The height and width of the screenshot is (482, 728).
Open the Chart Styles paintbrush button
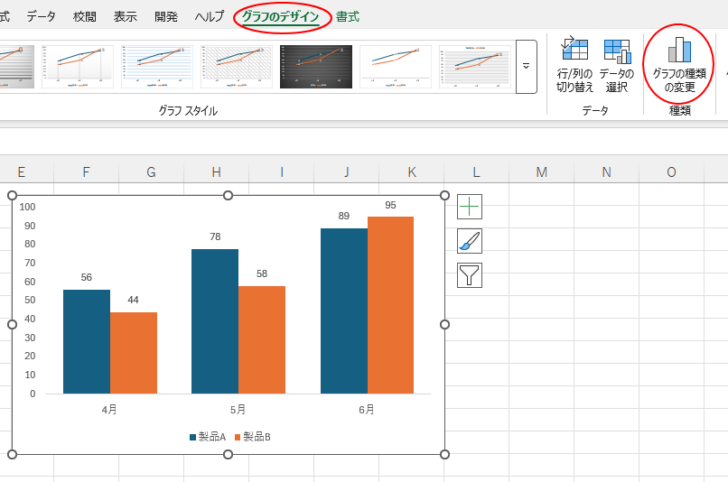pyautogui.click(x=469, y=241)
